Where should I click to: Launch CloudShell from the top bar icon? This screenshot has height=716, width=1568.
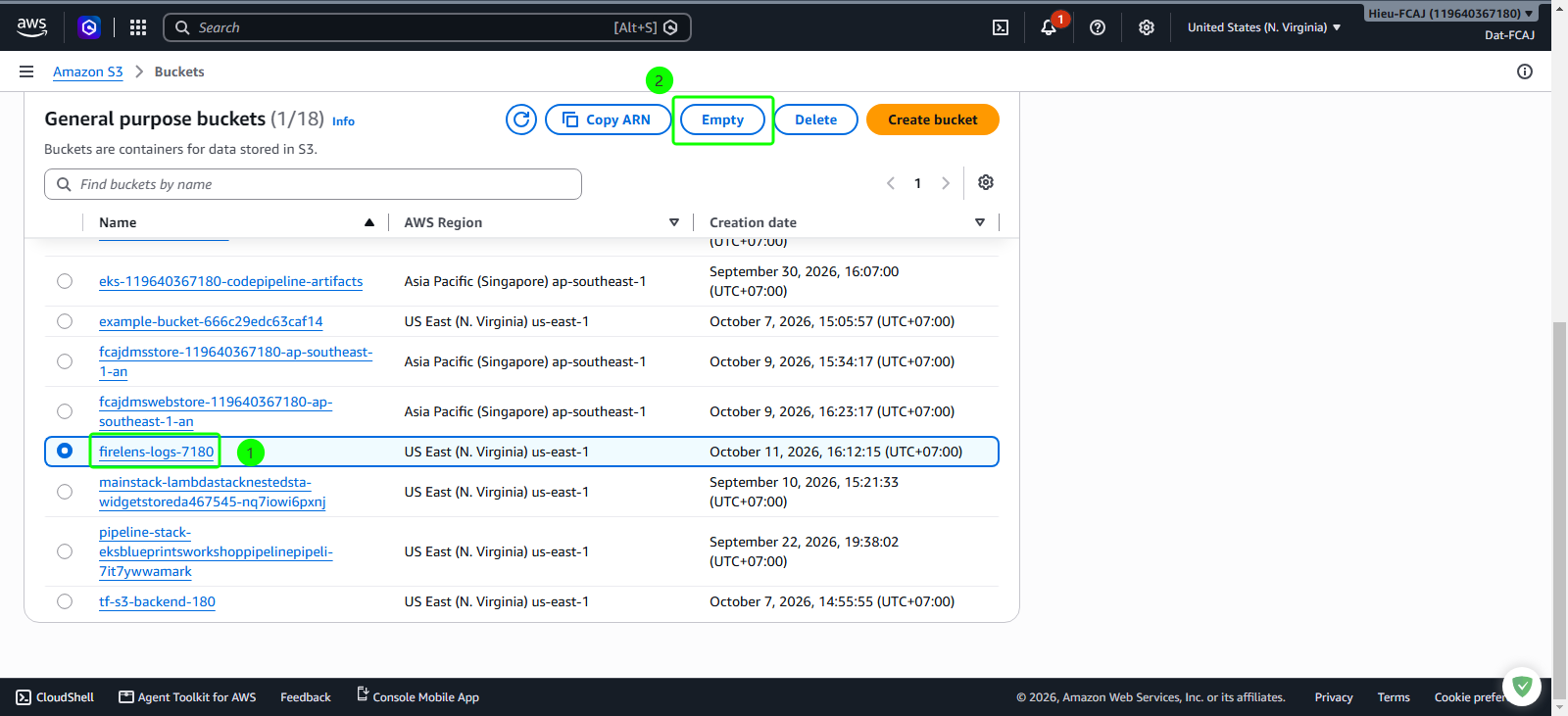[1001, 27]
